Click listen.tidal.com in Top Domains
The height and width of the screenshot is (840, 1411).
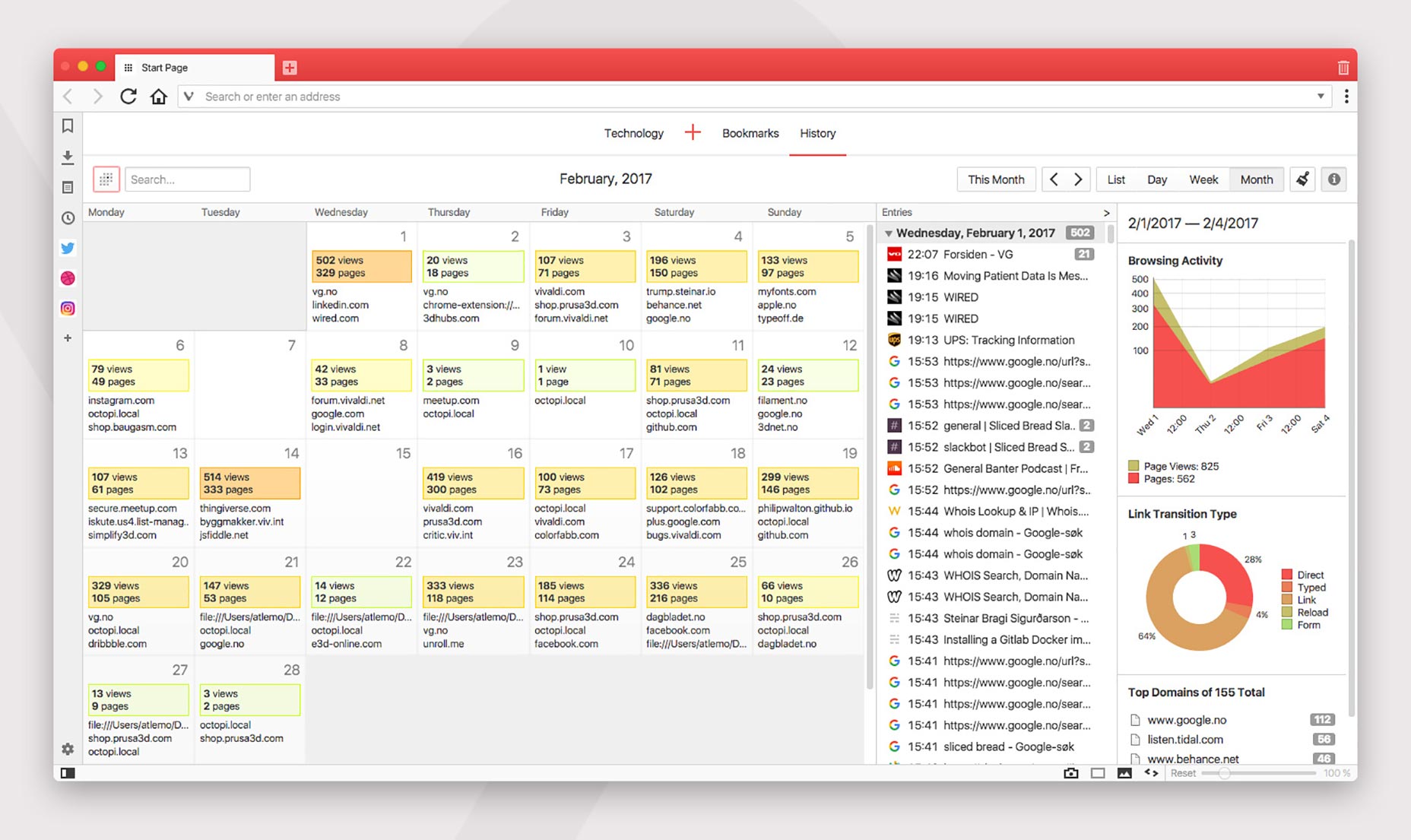tap(1185, 740)
